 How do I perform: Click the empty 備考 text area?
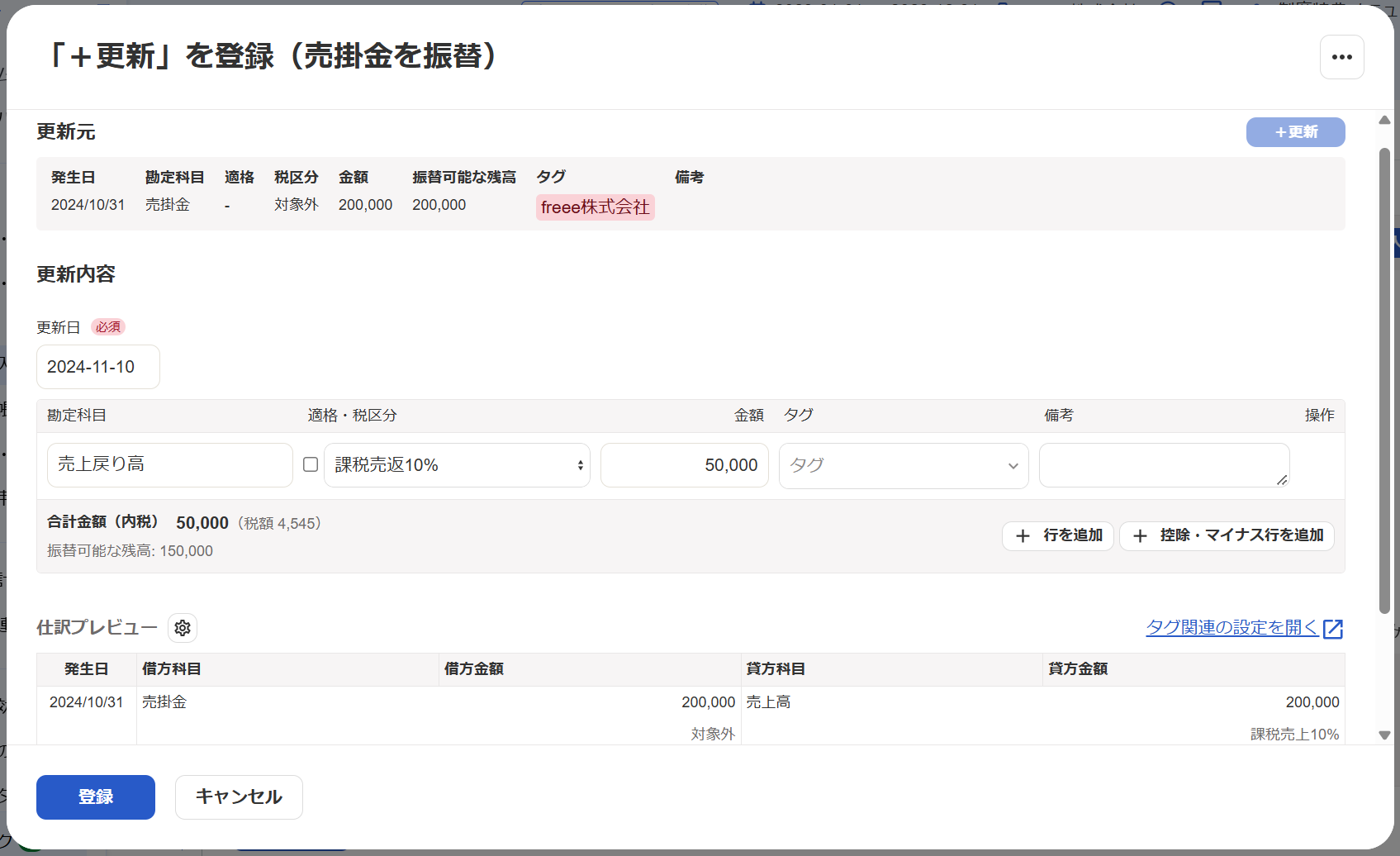click(1164, 465)
